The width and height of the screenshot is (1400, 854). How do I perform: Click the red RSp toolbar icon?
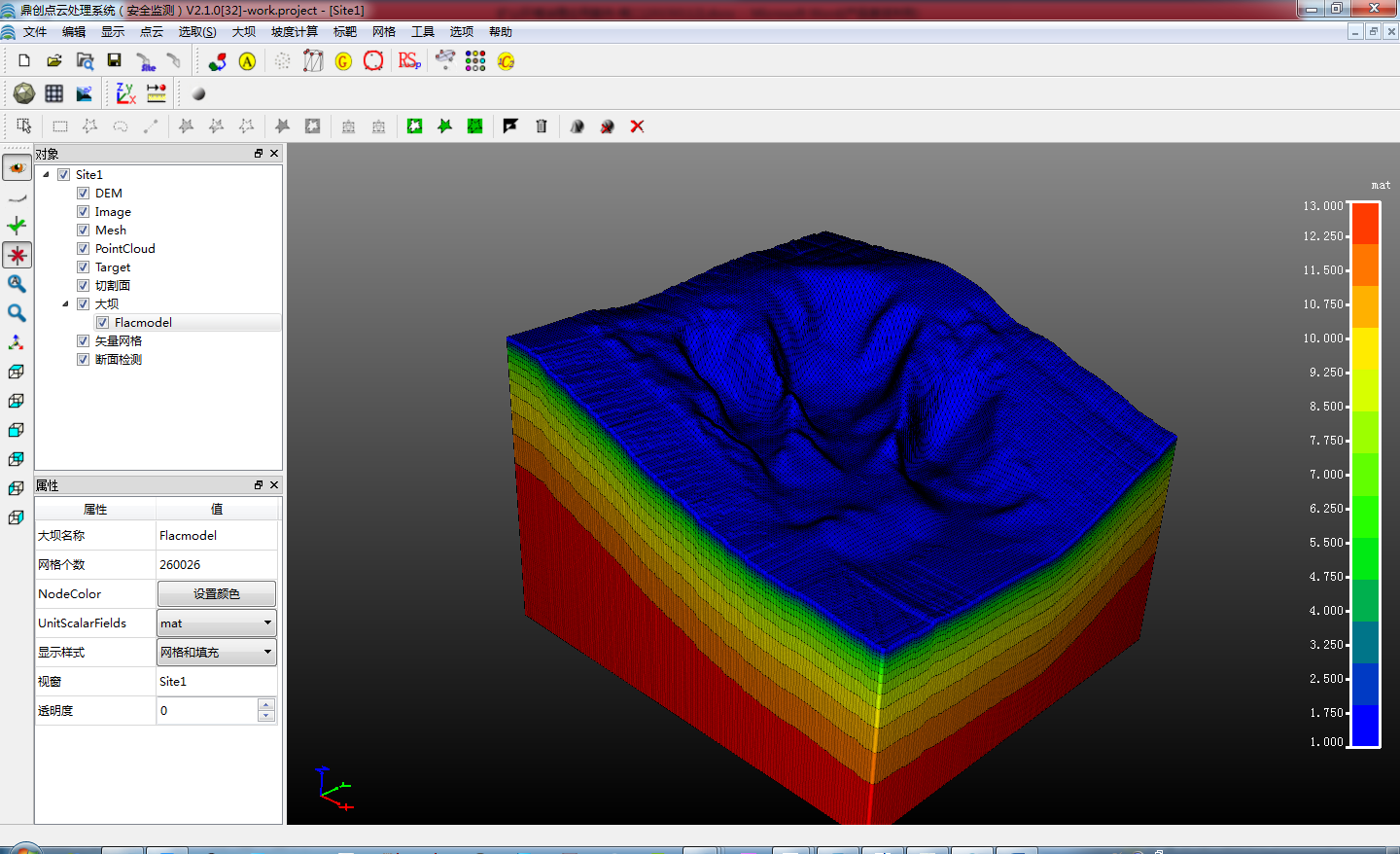(408, 61)
